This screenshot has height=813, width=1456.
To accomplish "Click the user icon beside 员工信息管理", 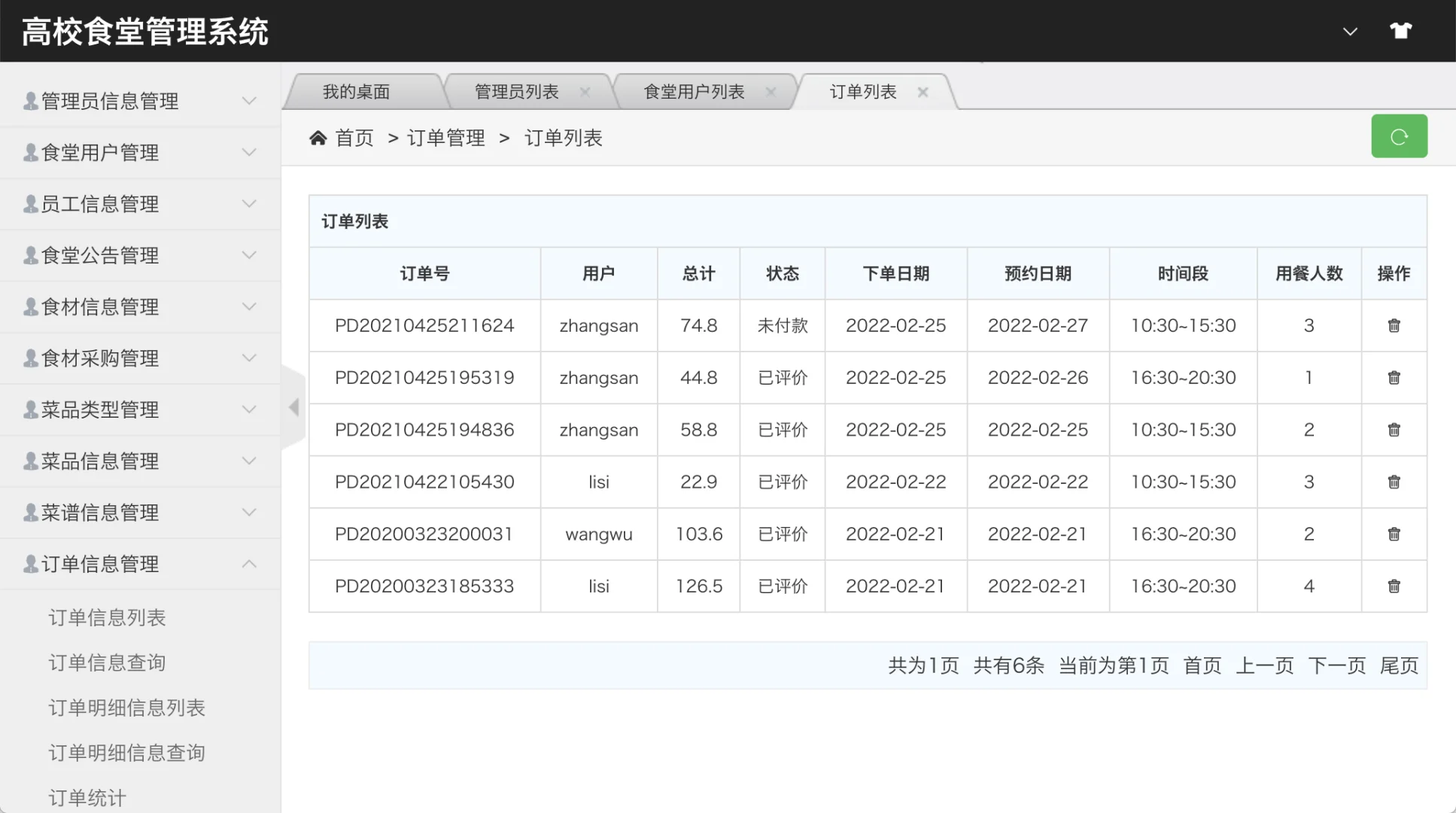I will pyautogui.click(x=30, y=203).
